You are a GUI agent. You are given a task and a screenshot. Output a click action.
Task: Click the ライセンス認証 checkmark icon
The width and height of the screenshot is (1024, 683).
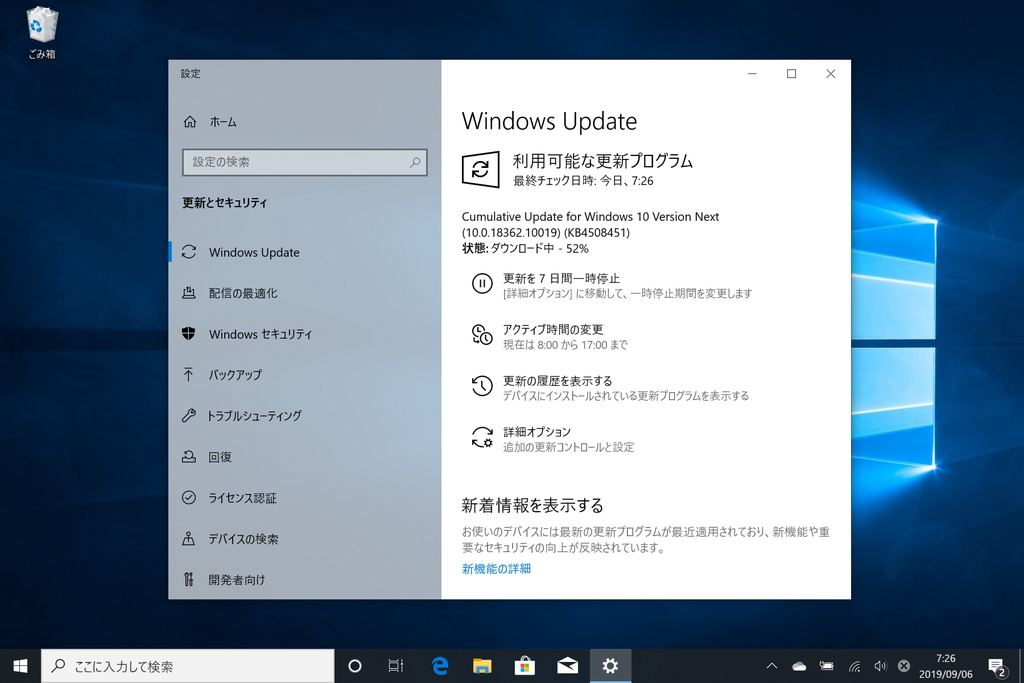click(x=189, y=498)
